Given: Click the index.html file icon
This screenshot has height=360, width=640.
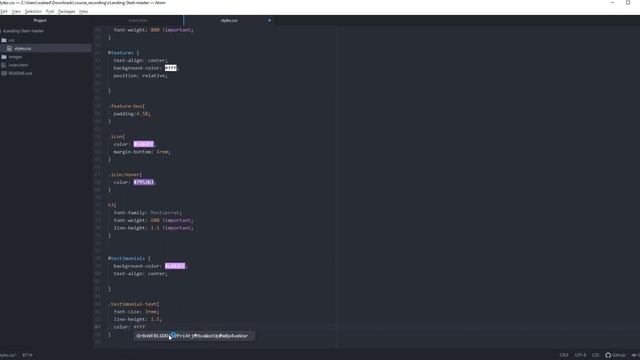Looking at the screenshot, I should point(4,65).
